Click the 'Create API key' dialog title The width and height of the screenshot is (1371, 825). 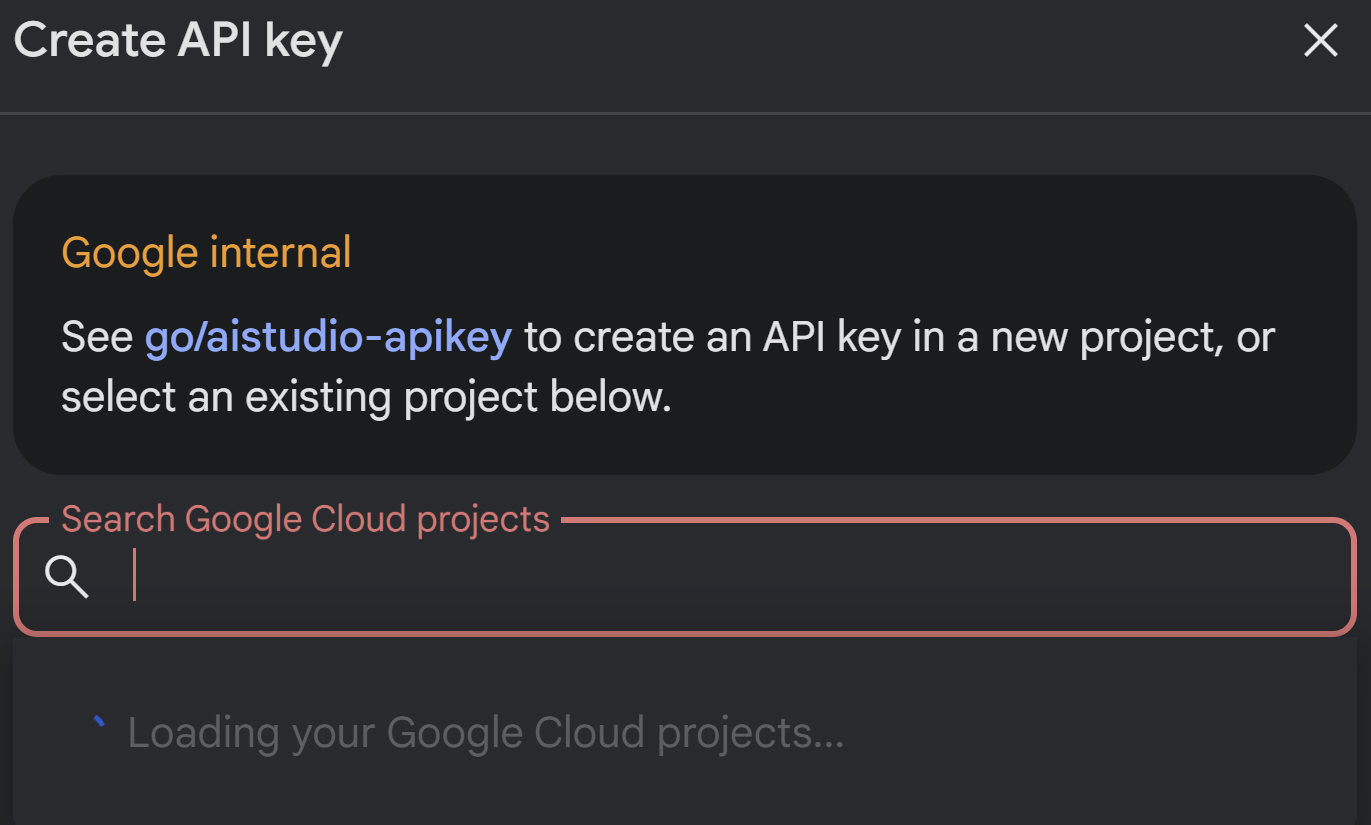pyautogui.click(x=178, y=41)
